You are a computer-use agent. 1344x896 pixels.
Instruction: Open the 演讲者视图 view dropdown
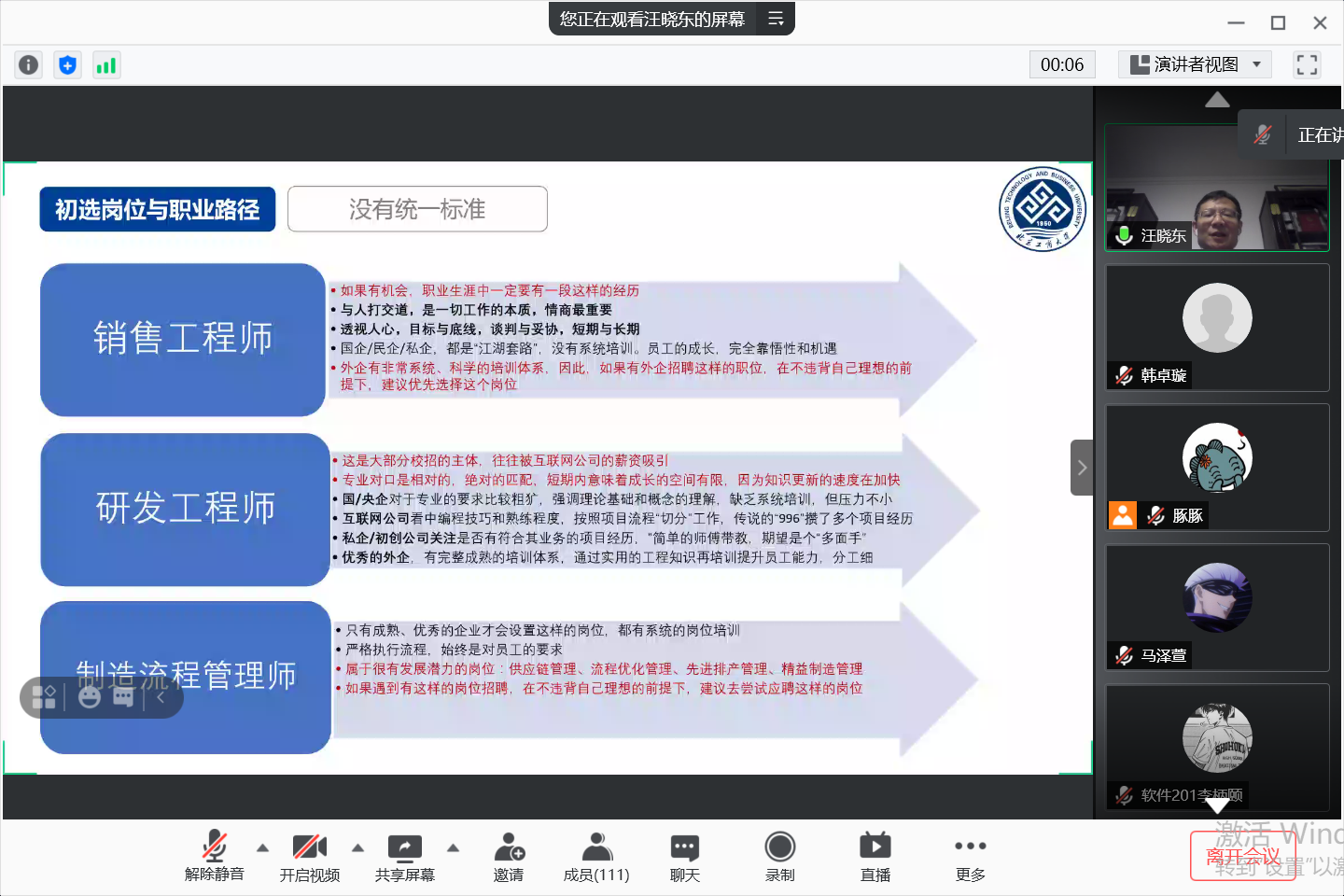pos(1195,64)
